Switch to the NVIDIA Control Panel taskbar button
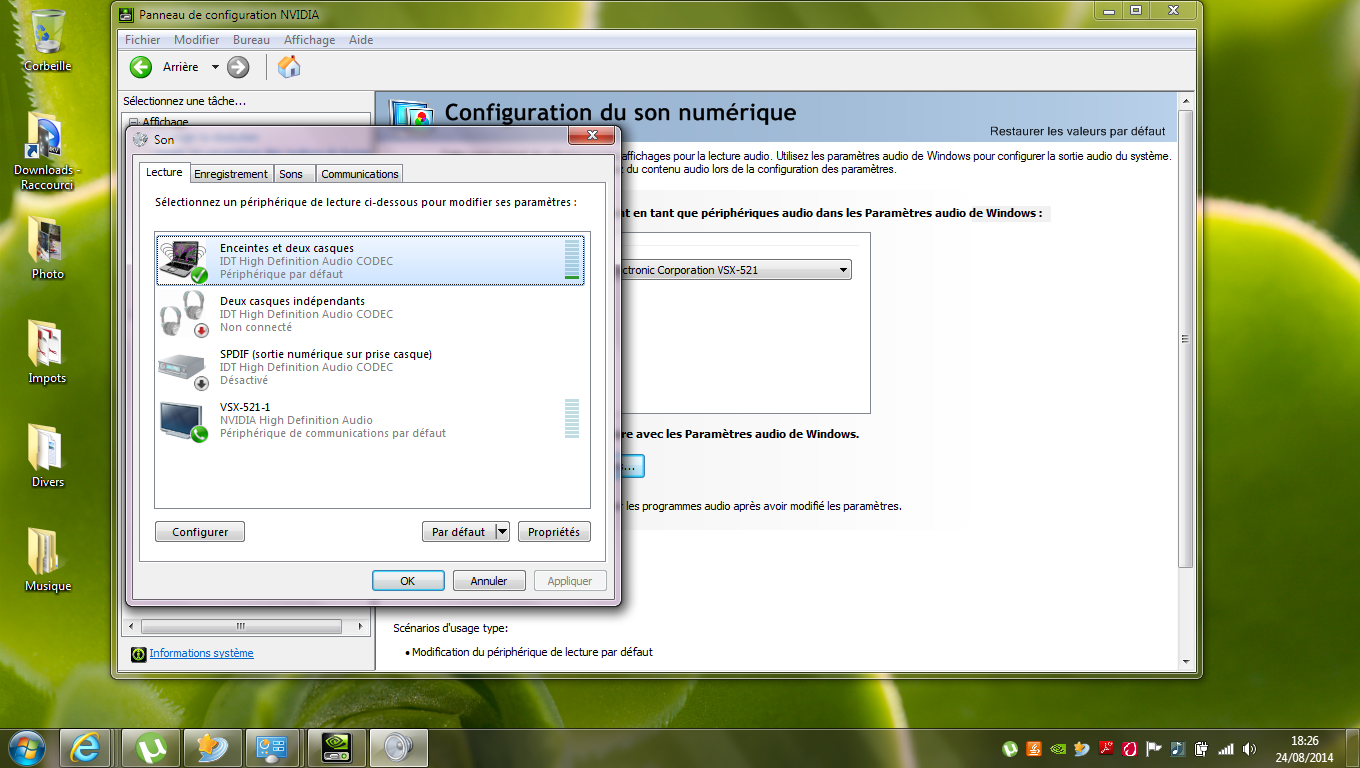Image resolution: width=1360 pixels, height=768 pixels. 337,747
